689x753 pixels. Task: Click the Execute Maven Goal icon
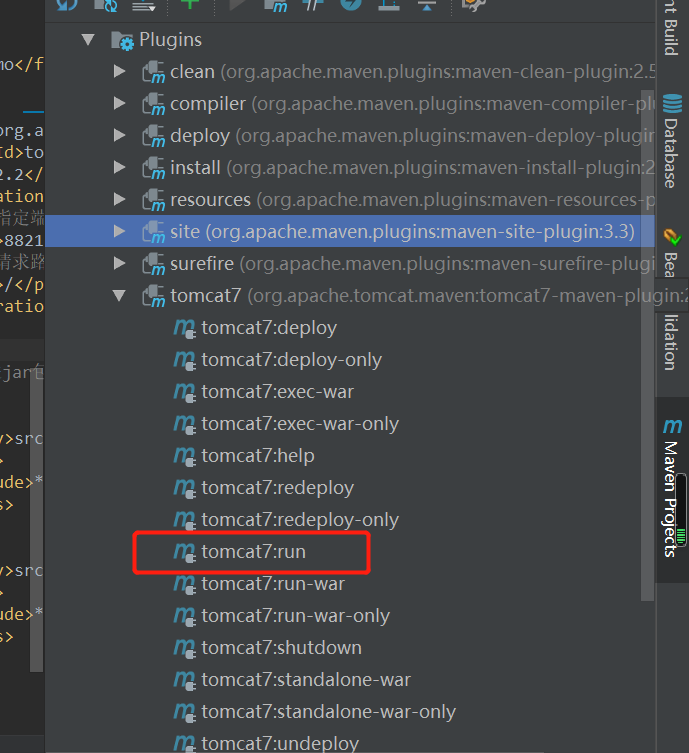[x=276, y=5]
